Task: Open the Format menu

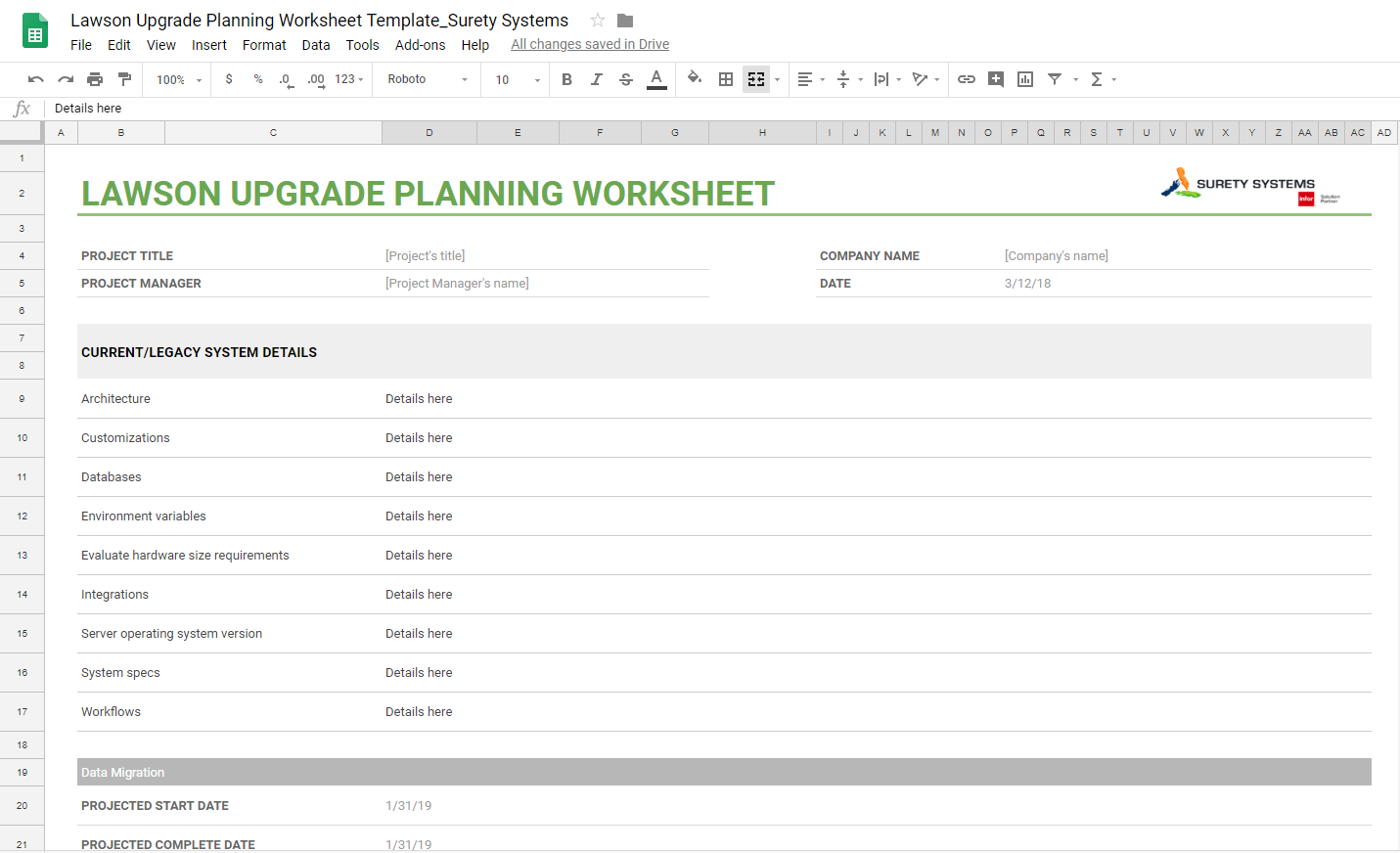Action: coord(264,45)
